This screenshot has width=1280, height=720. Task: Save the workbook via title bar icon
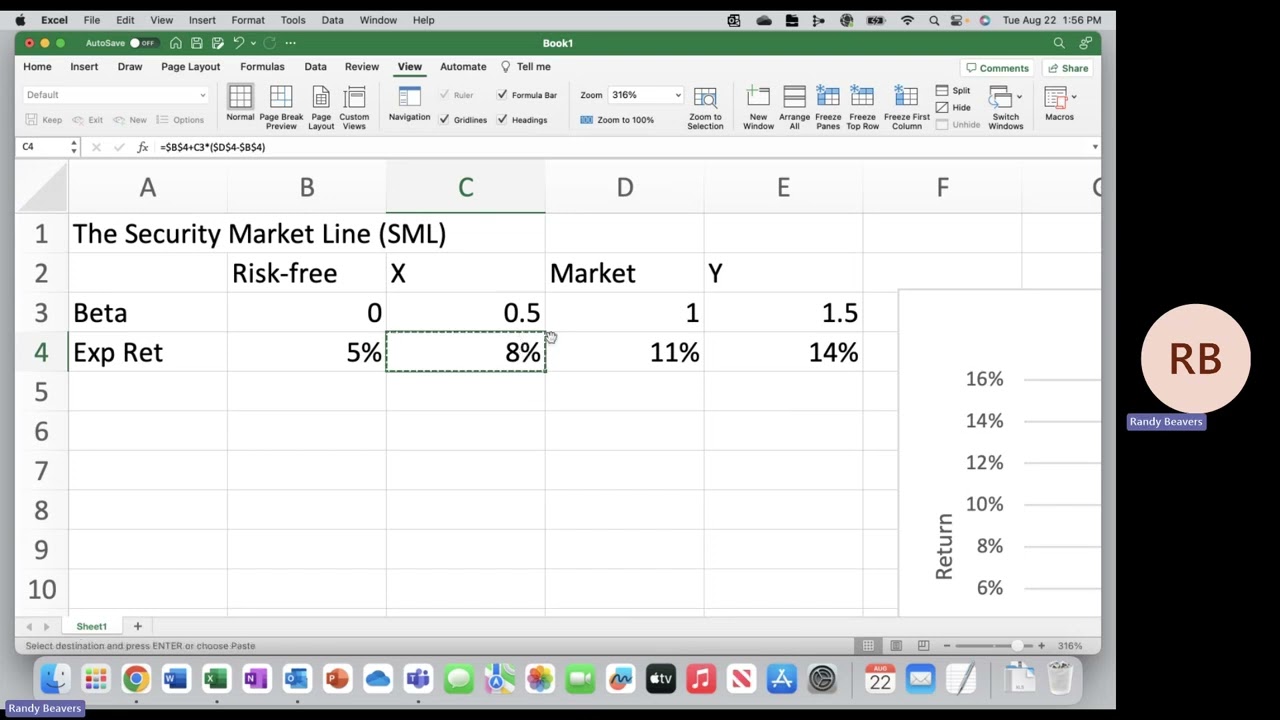197,43
